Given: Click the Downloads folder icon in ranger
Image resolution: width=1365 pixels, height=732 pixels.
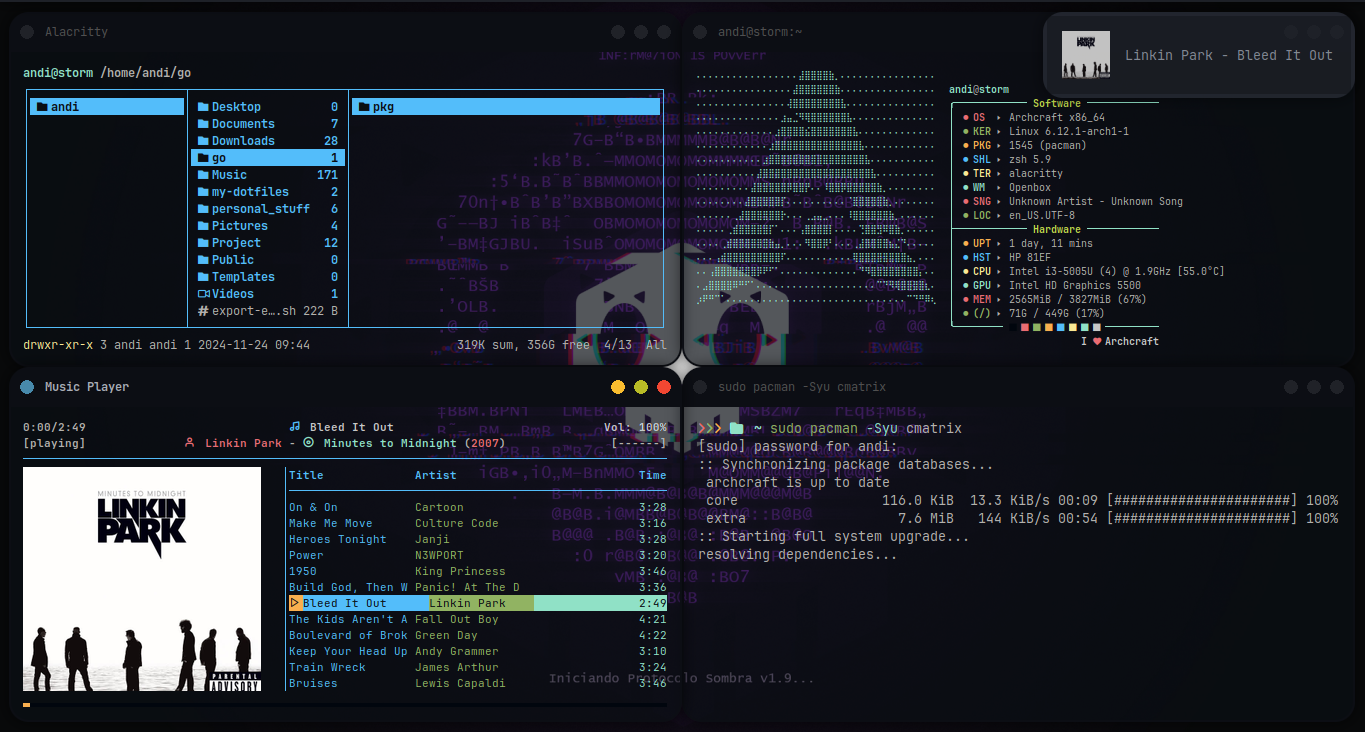Looking at the screenshot, I should pos(203,141).
